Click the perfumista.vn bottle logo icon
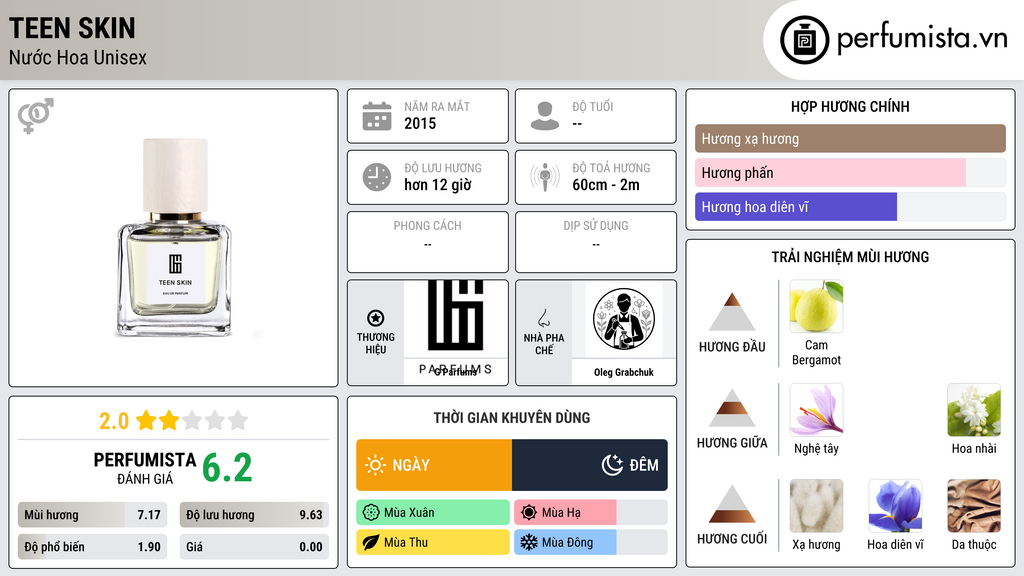 pyautogui.click(x=804, y=40)
